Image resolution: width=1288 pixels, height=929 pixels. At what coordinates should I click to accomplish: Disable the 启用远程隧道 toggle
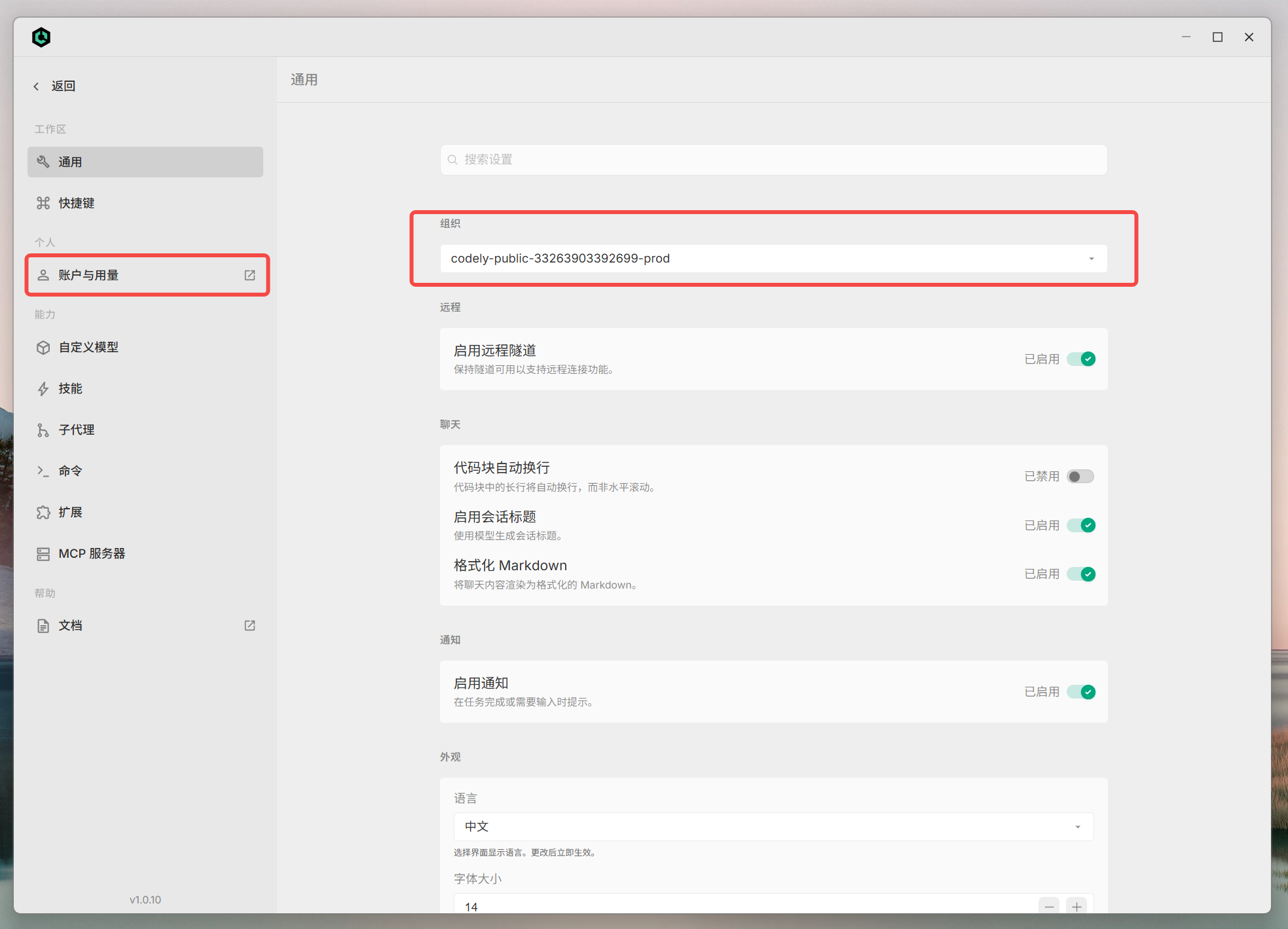(1081, 359)
